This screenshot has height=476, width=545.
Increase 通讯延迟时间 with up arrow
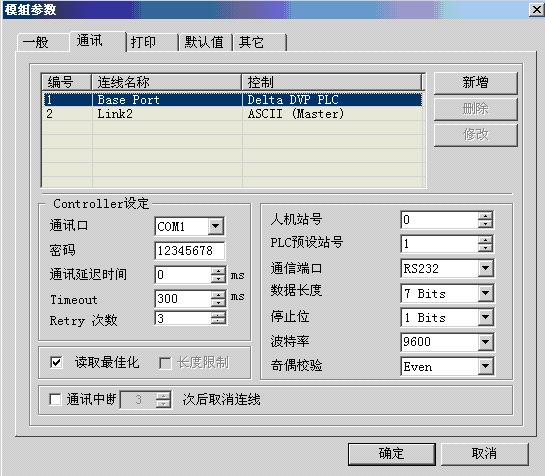point(218,271)
